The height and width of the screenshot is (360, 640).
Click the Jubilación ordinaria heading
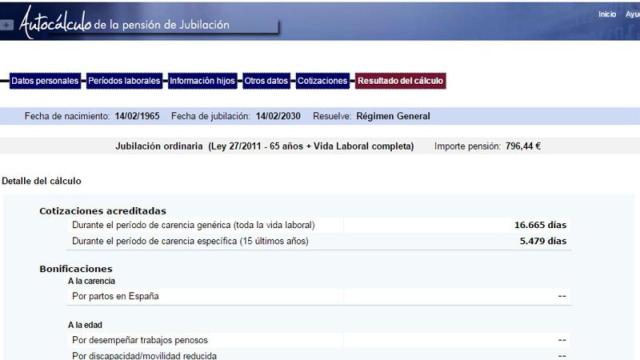point(264,146)
